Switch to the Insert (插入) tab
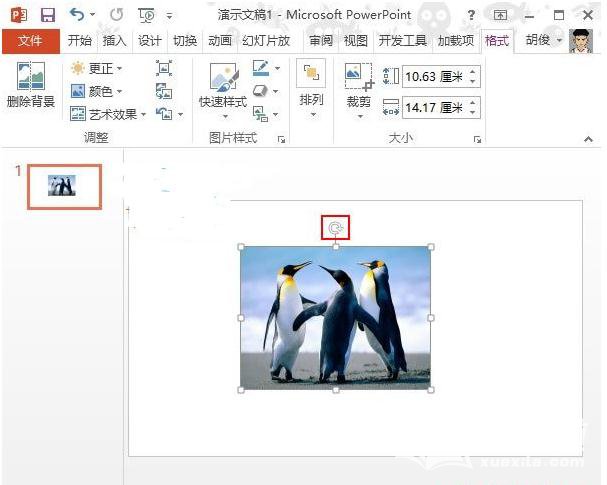Image resolution: width=607 pixels, height=485 pixels. 115,41
